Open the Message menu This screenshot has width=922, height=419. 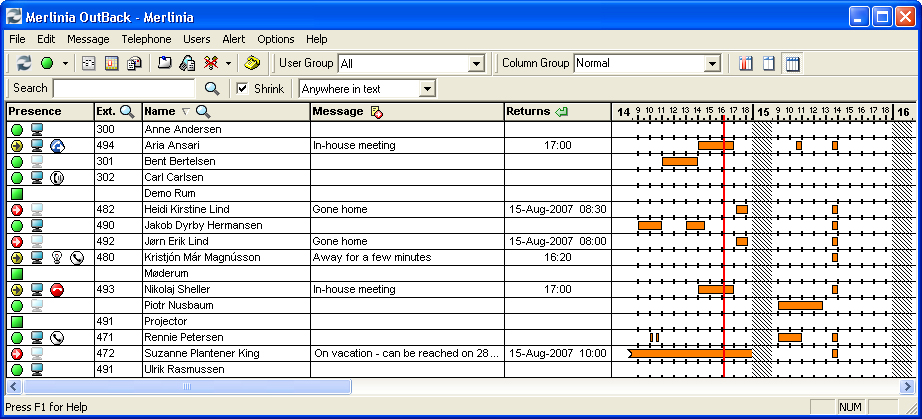tap(88, 39)
